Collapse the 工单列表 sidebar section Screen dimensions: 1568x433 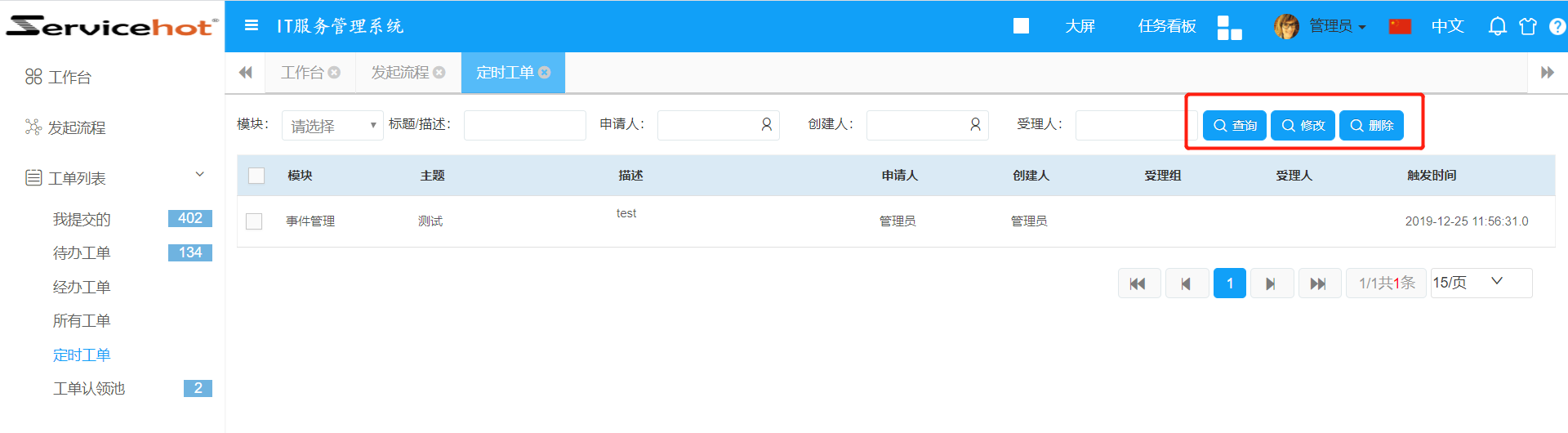[x=199, y=176]
